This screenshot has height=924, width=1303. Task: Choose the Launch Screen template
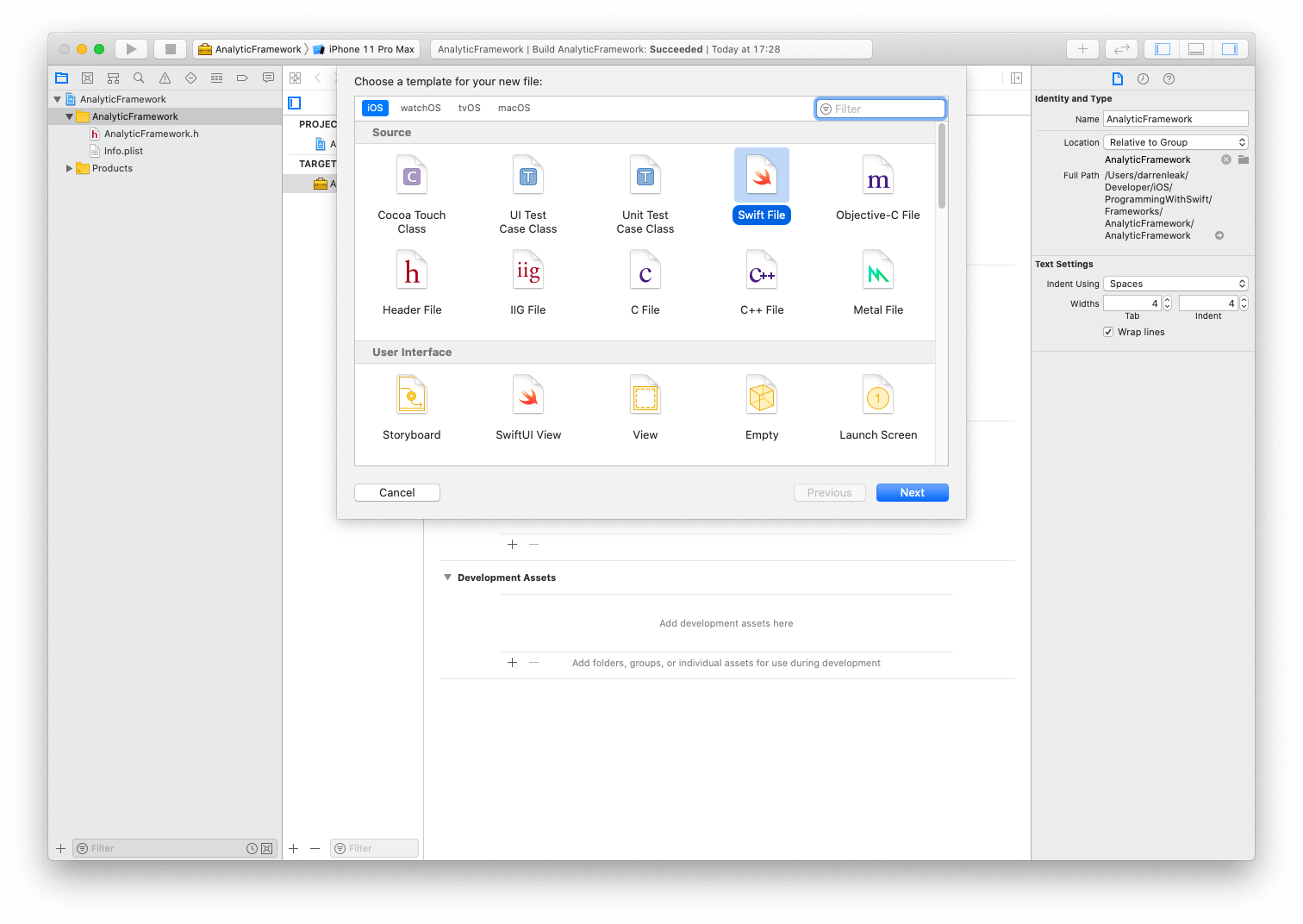(878, 408)
